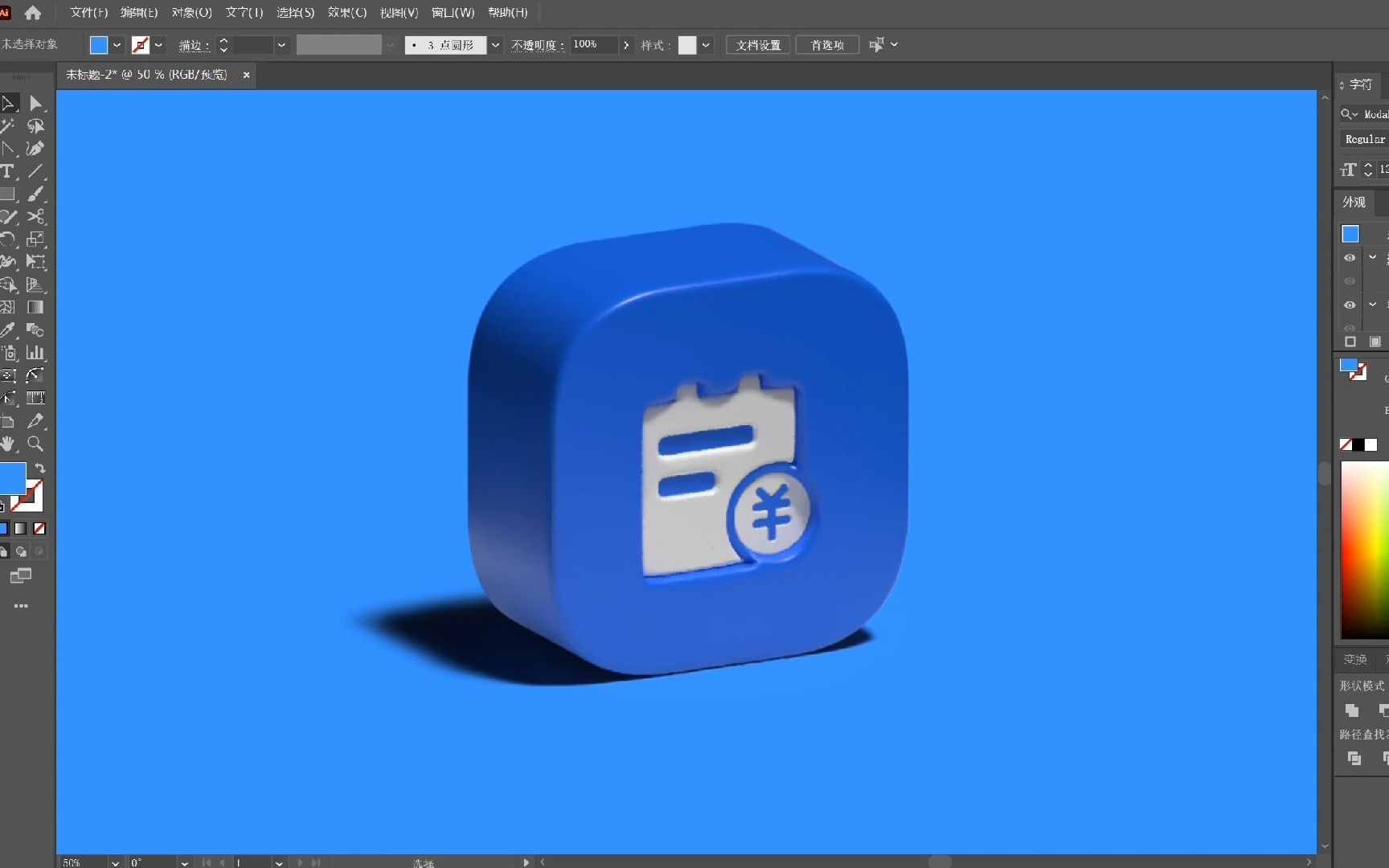This screenshot has height=868, width=1389.
Task: Click the blue fill swatch in toolbar
Action: [11, 478]
